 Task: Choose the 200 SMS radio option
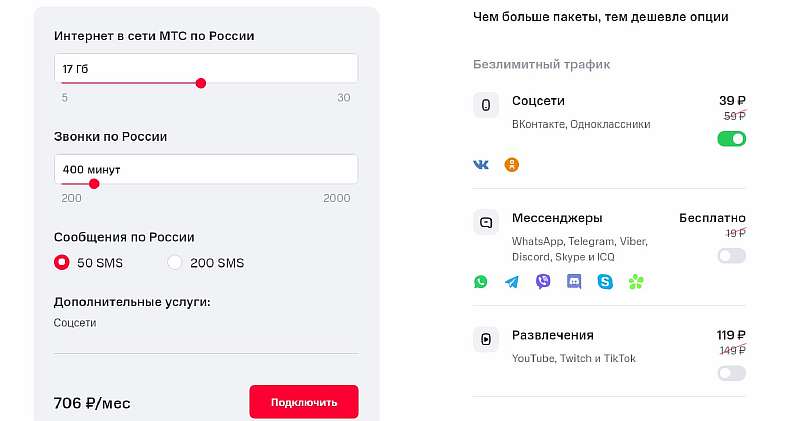point(175,263)
